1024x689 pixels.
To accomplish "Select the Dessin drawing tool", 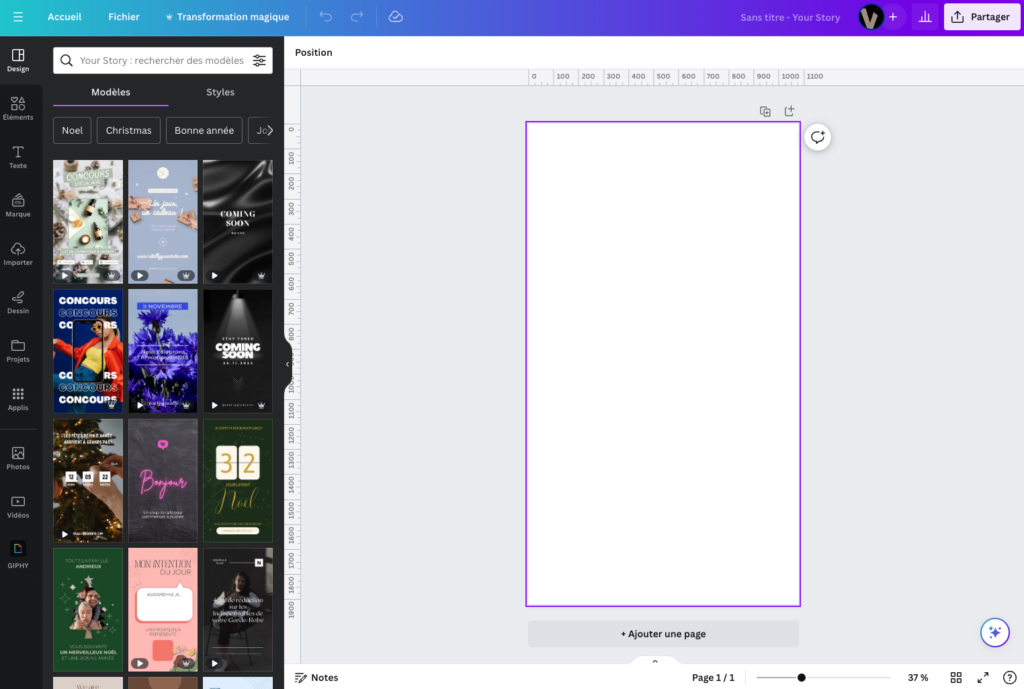I will 18,303.
